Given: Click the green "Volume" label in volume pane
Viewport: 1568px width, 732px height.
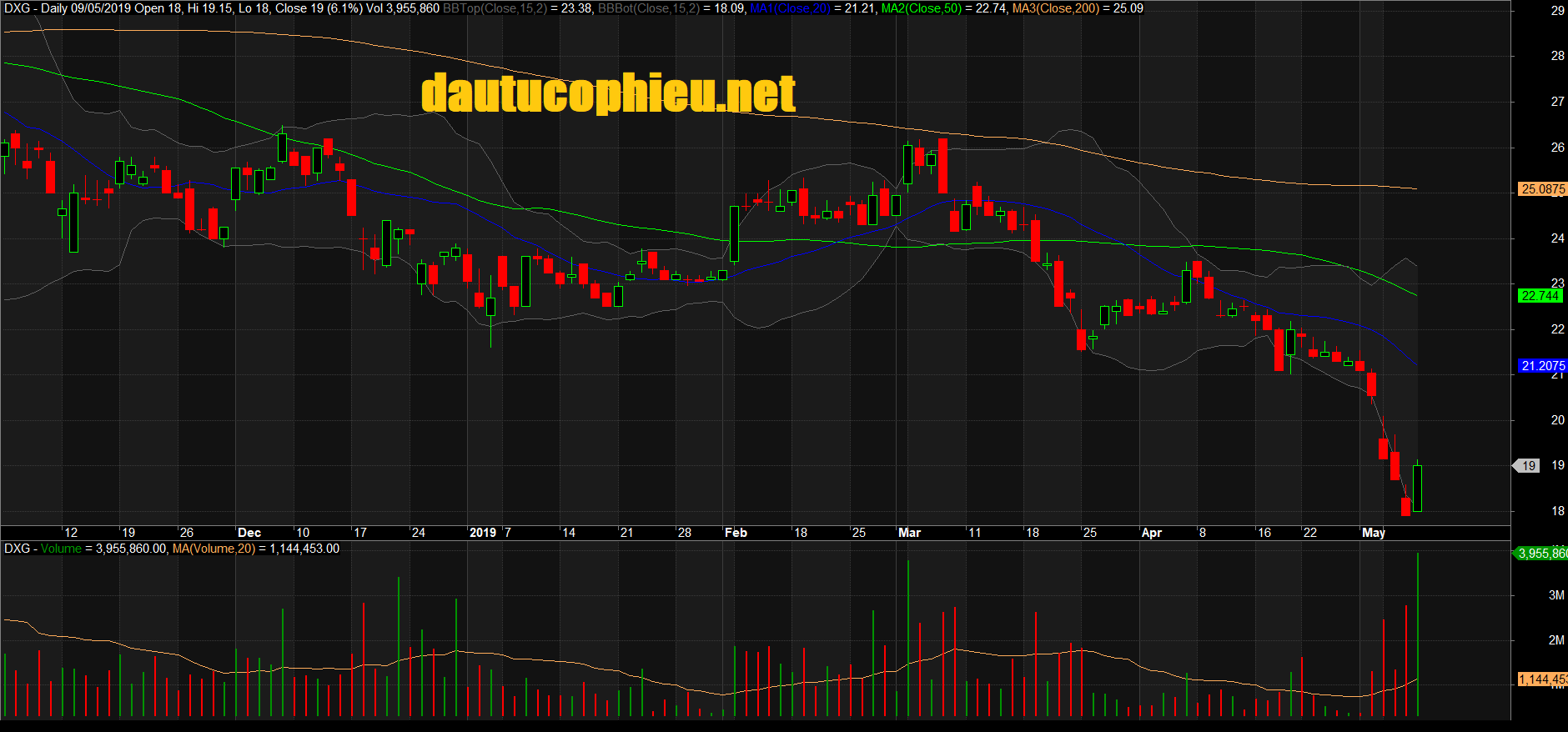Looking at the screenshot, I should [61, 549].
